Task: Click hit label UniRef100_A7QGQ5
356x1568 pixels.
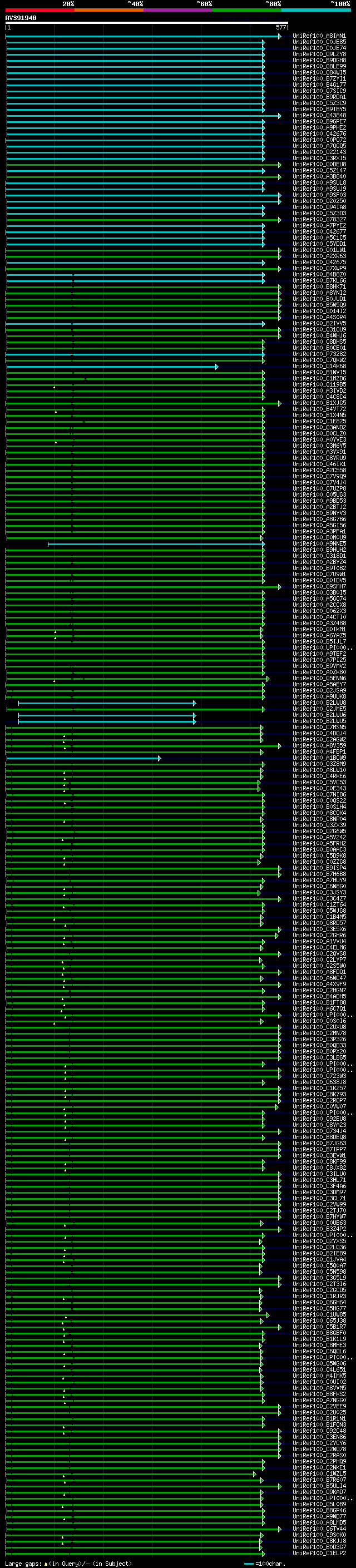Action: tap(319, 146)
